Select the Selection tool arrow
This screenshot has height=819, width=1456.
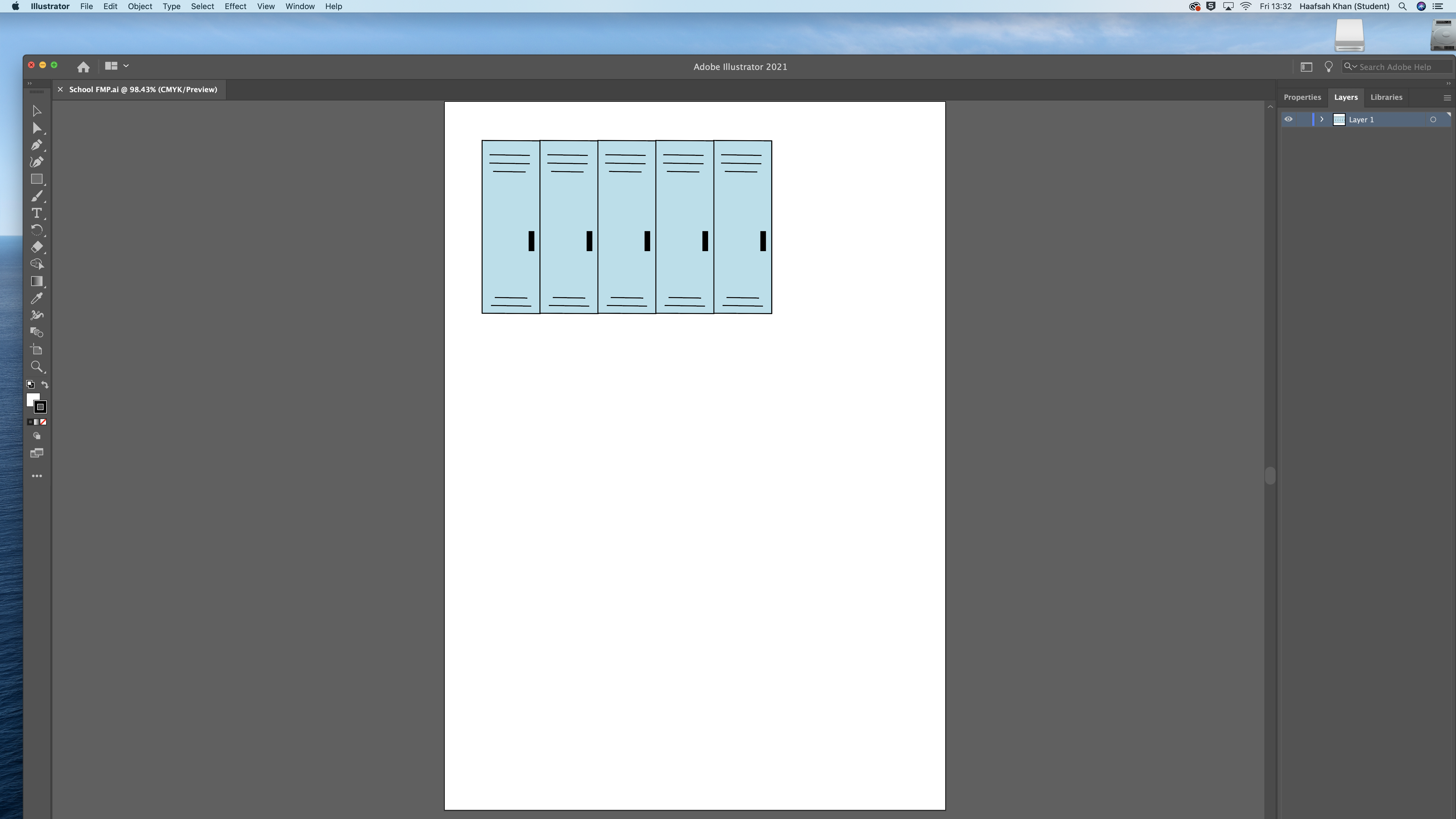pyautogui.click(x=37, y=111)
